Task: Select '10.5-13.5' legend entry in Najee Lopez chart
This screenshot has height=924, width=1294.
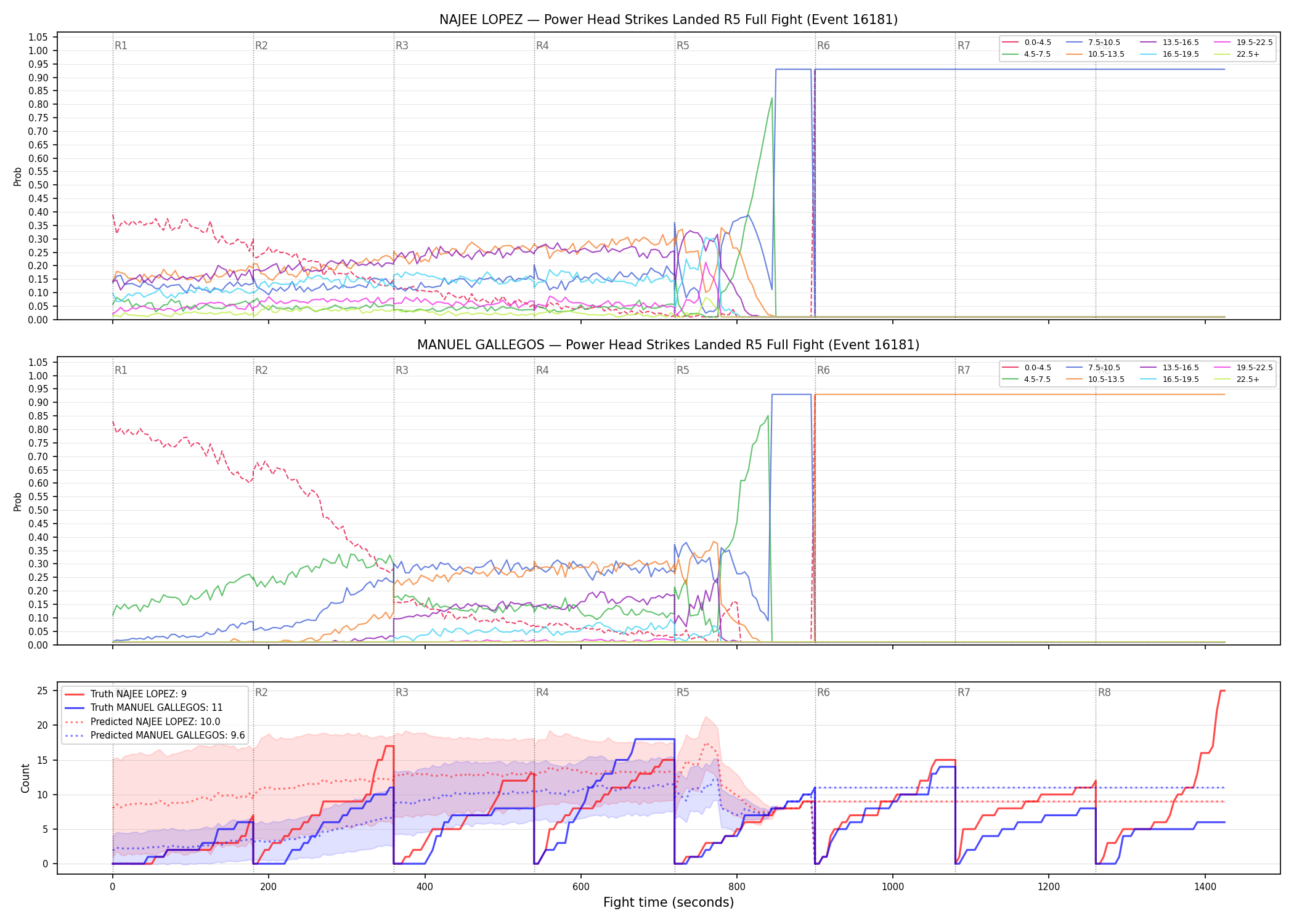Action: (1095, 54)
